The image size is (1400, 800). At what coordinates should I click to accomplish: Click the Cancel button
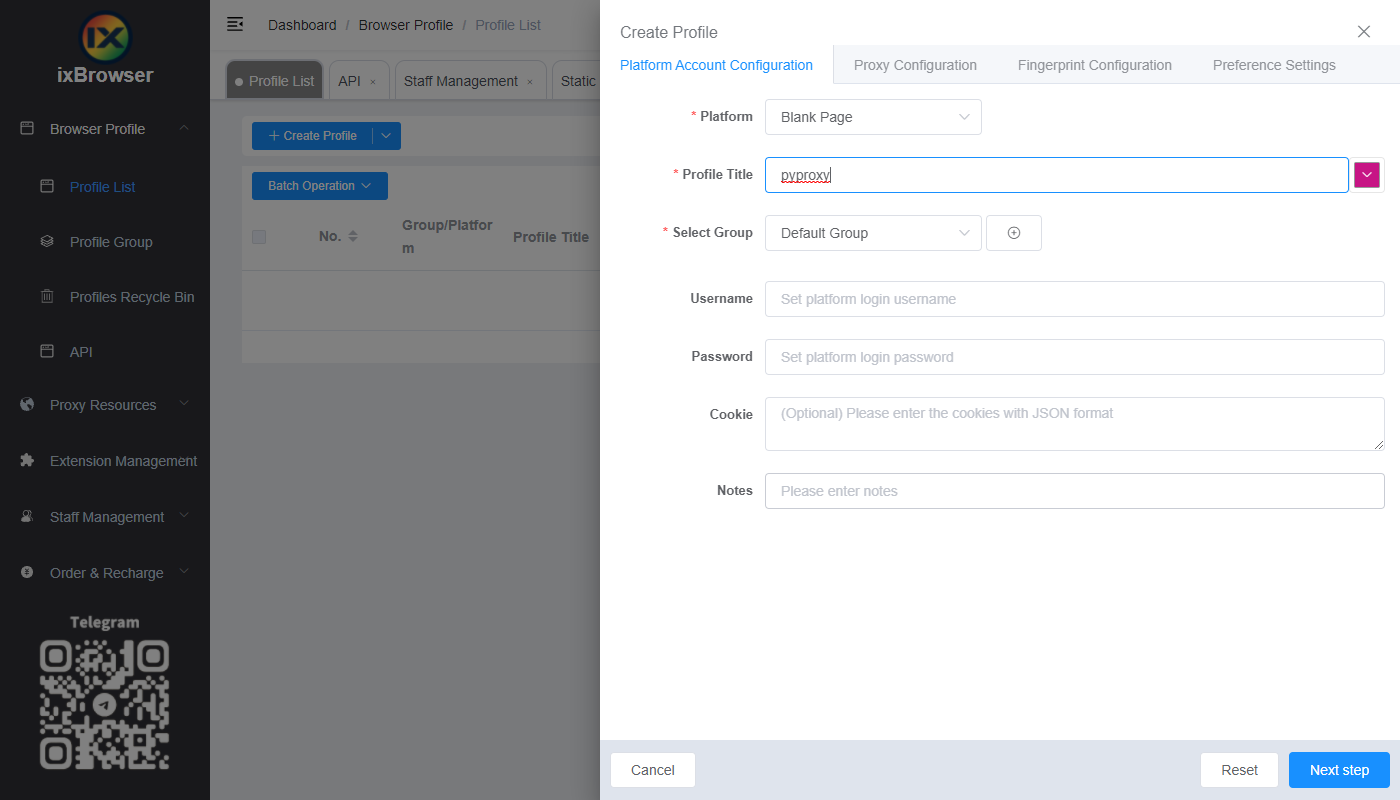point(652,770)
